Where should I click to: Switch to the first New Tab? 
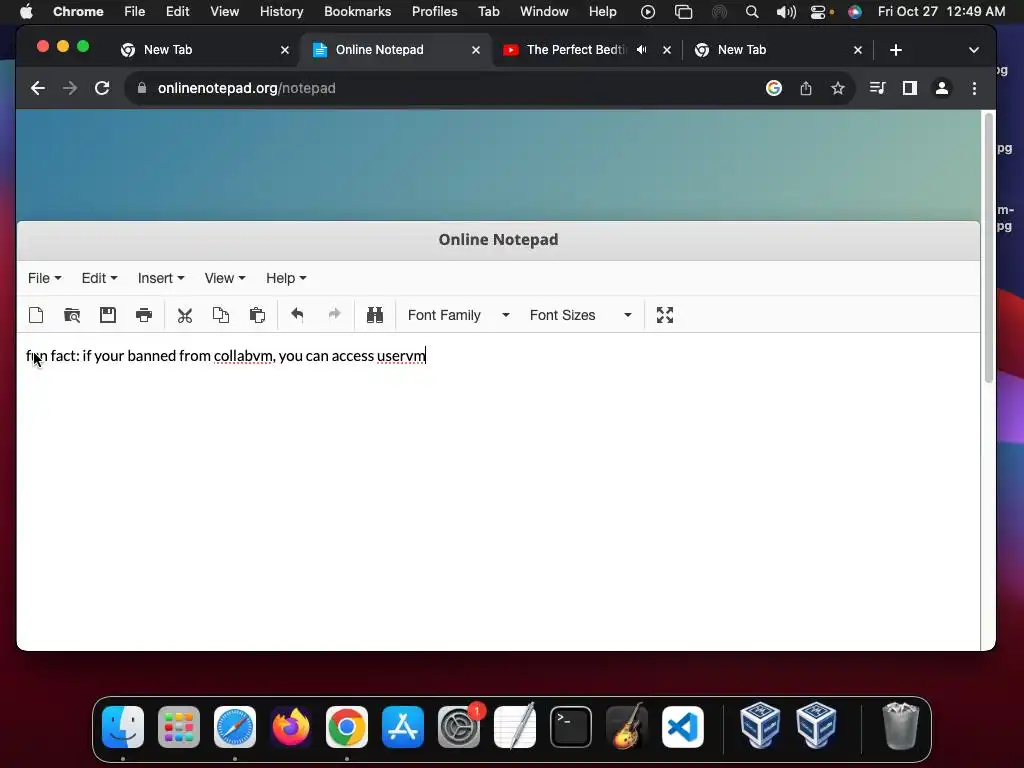tap(205, 50)
